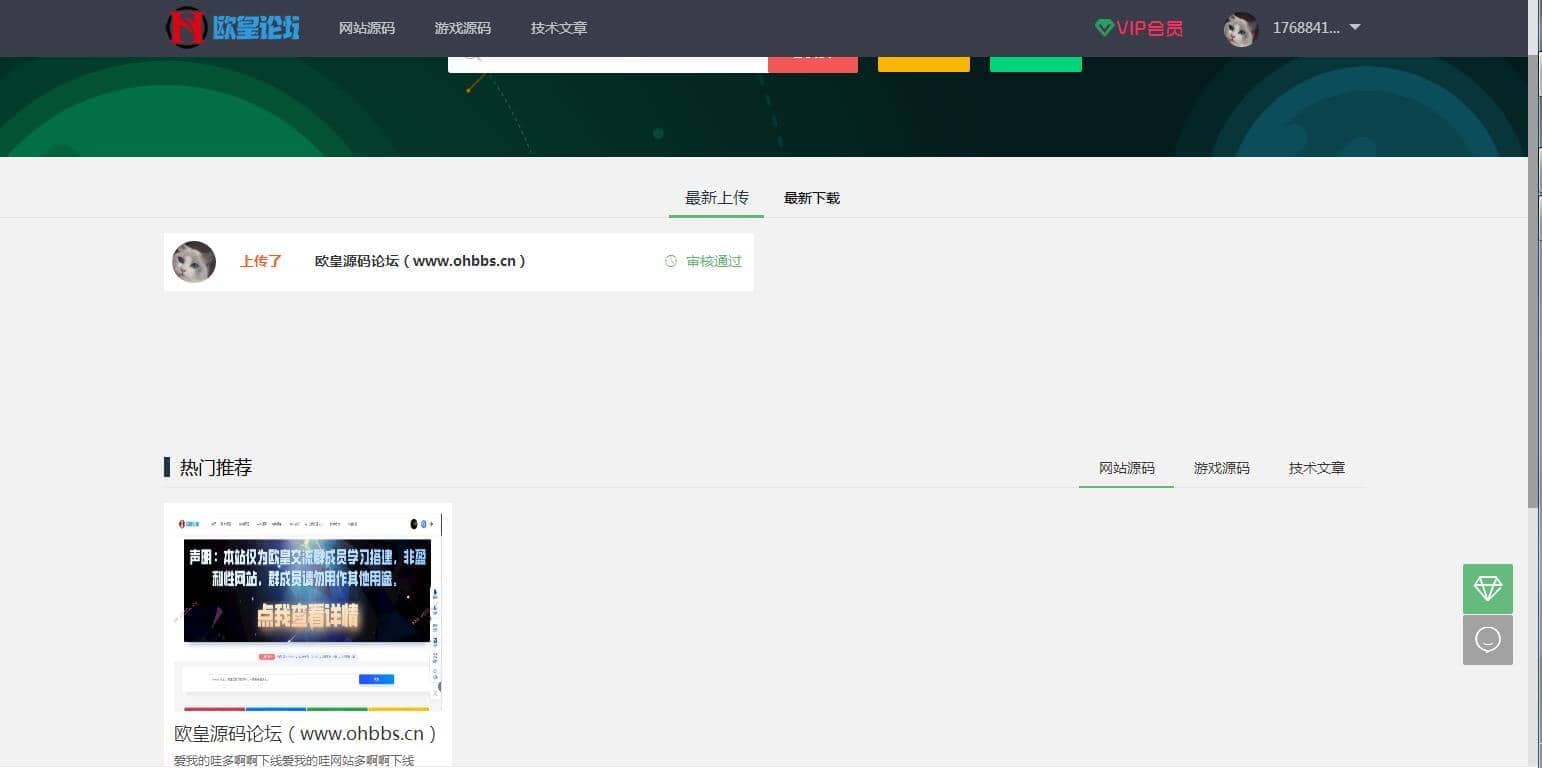Switch to the 最新下载 tab
The height and width of the screenshot is (768, 1542).
[811, 198]
